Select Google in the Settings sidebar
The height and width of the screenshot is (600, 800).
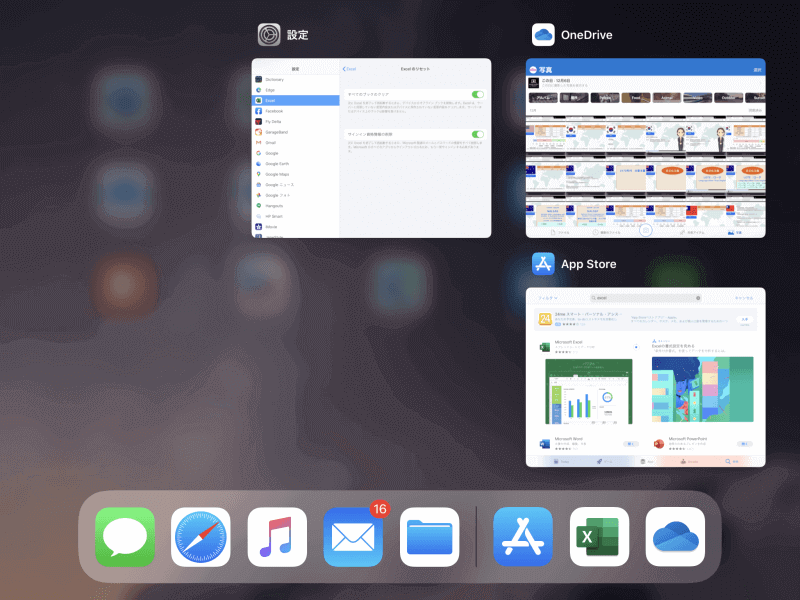pos(295,153)
